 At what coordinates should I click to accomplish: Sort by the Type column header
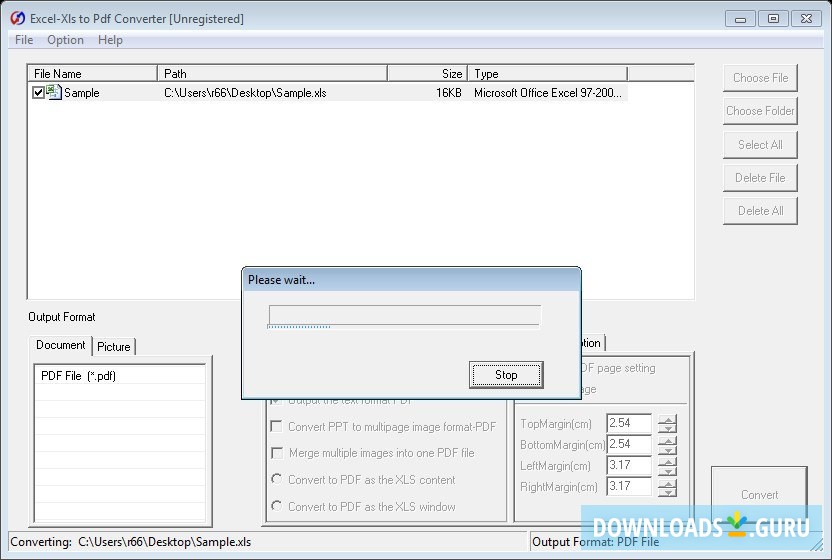[x=548, y=74]
